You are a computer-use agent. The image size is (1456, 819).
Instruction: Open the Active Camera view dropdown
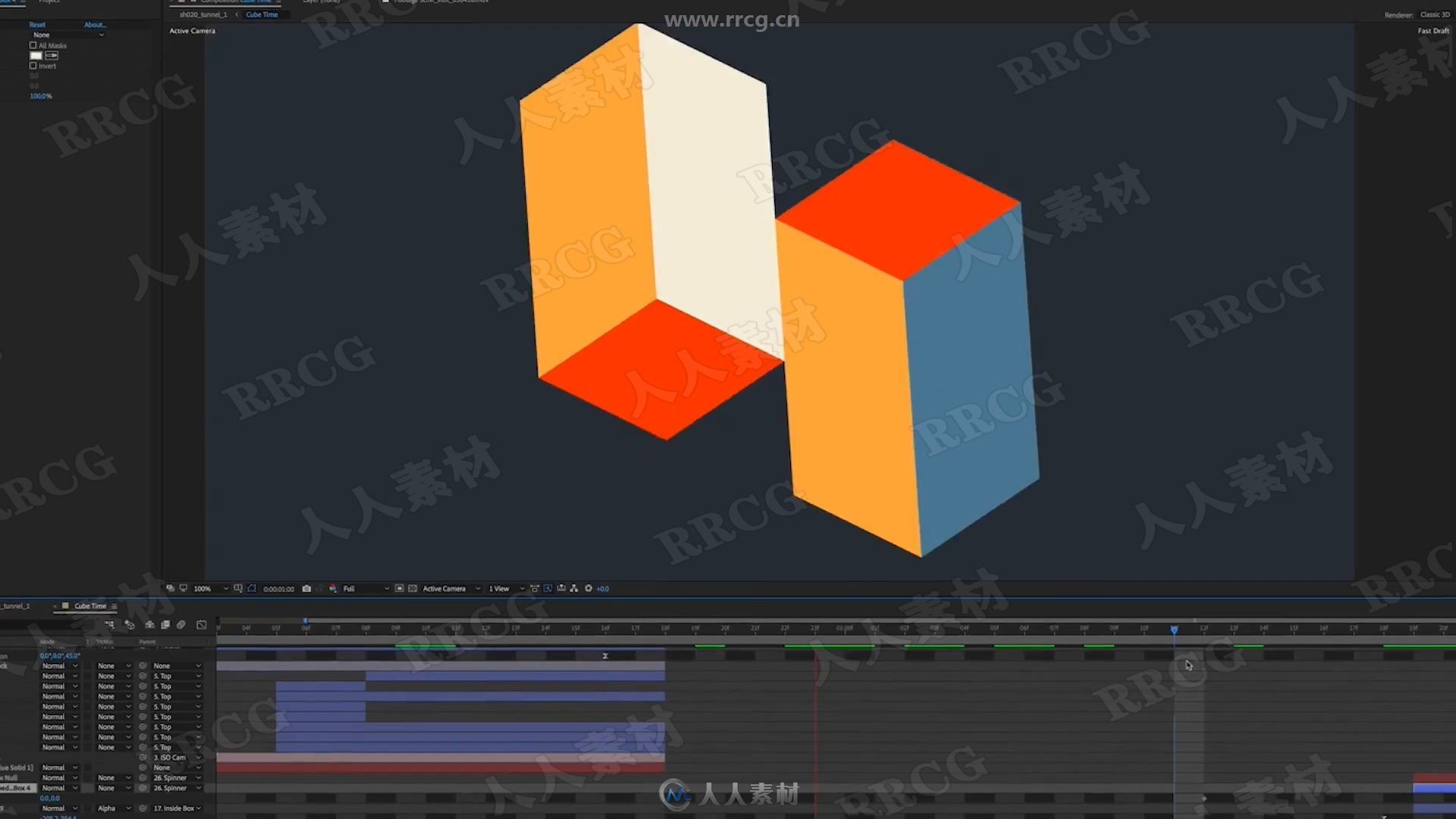pos(451,588)
